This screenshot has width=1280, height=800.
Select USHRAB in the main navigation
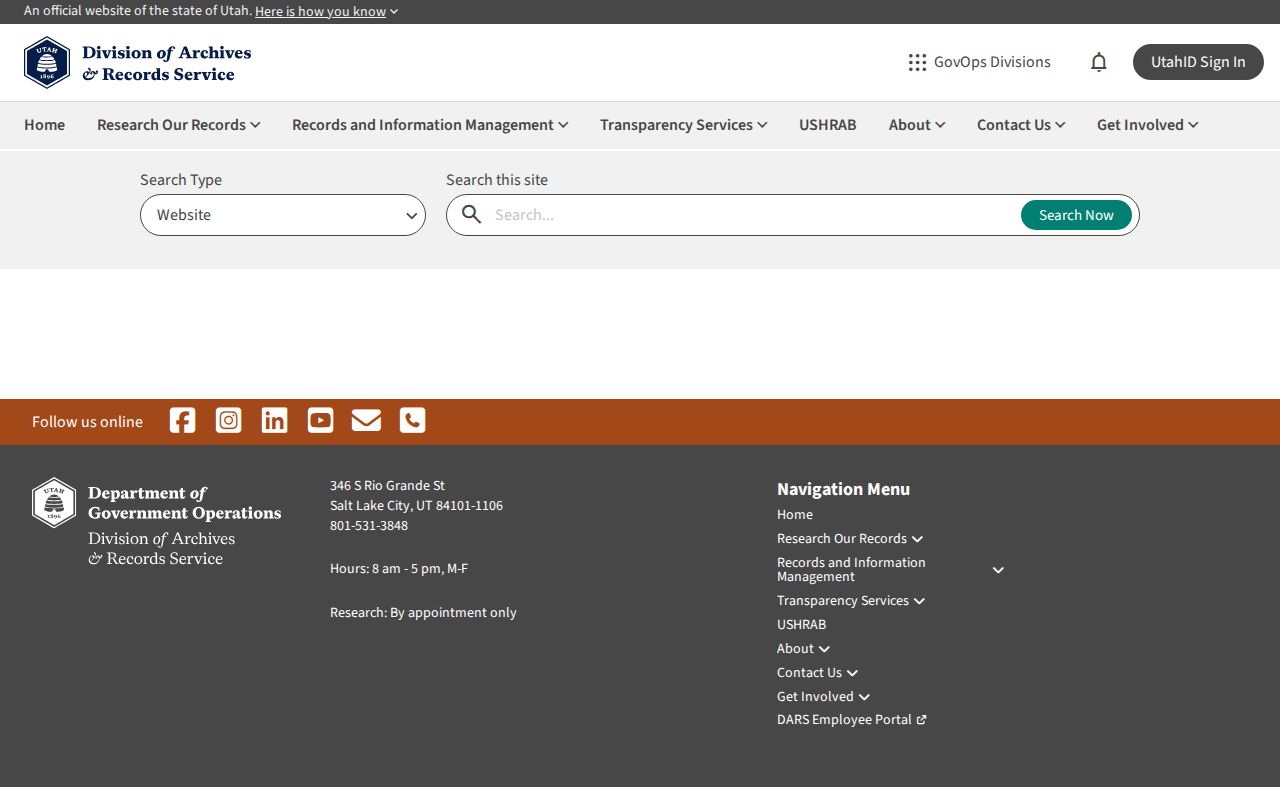click(828, 125)
